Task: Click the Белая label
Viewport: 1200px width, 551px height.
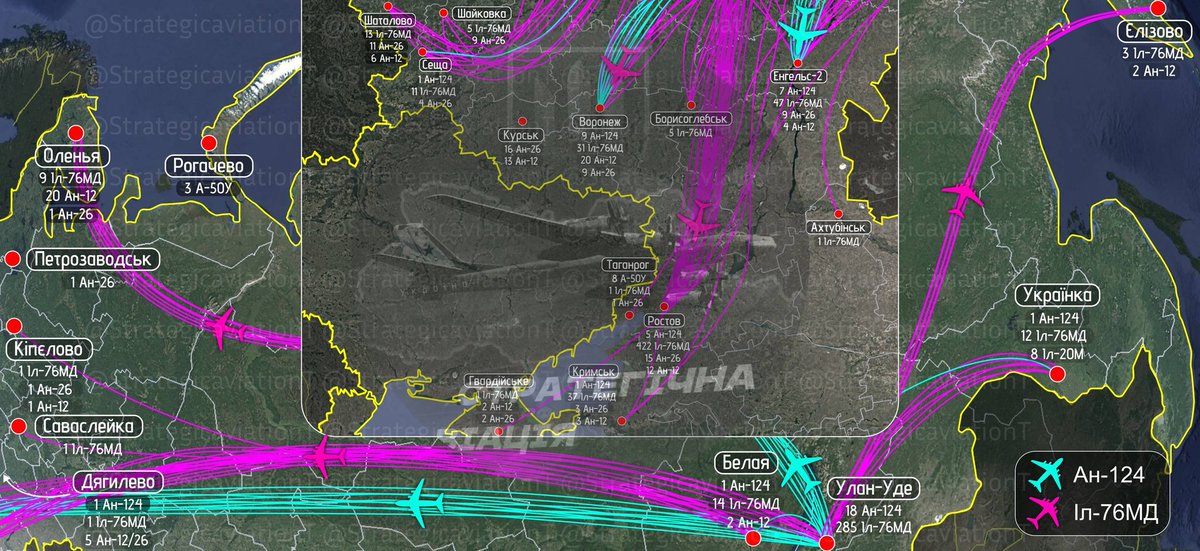Action: click(744, 463)
